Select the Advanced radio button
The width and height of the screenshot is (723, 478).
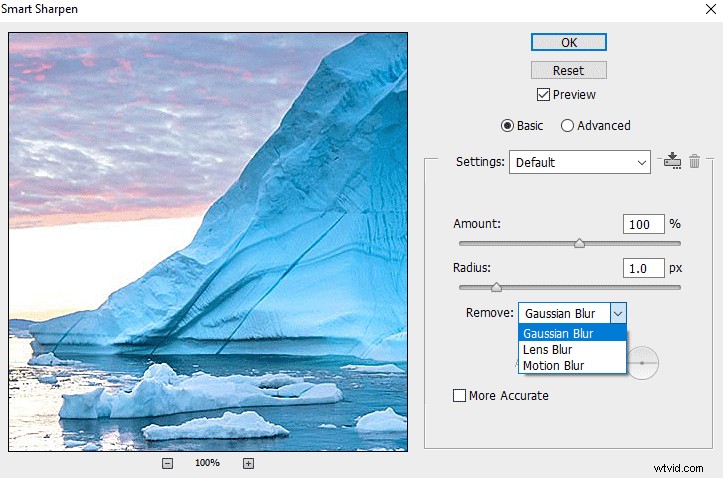pyautogui.click(x=567, y=125)
